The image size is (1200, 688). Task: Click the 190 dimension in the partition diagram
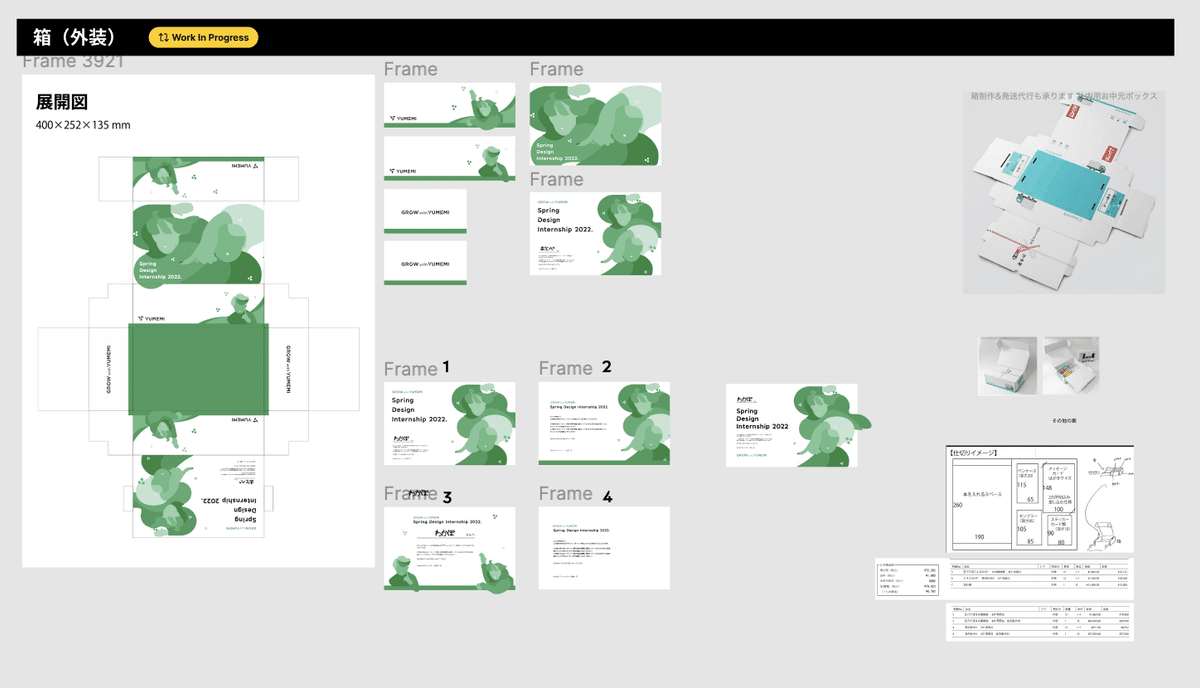pyautogui.click(x=980, y=537)
